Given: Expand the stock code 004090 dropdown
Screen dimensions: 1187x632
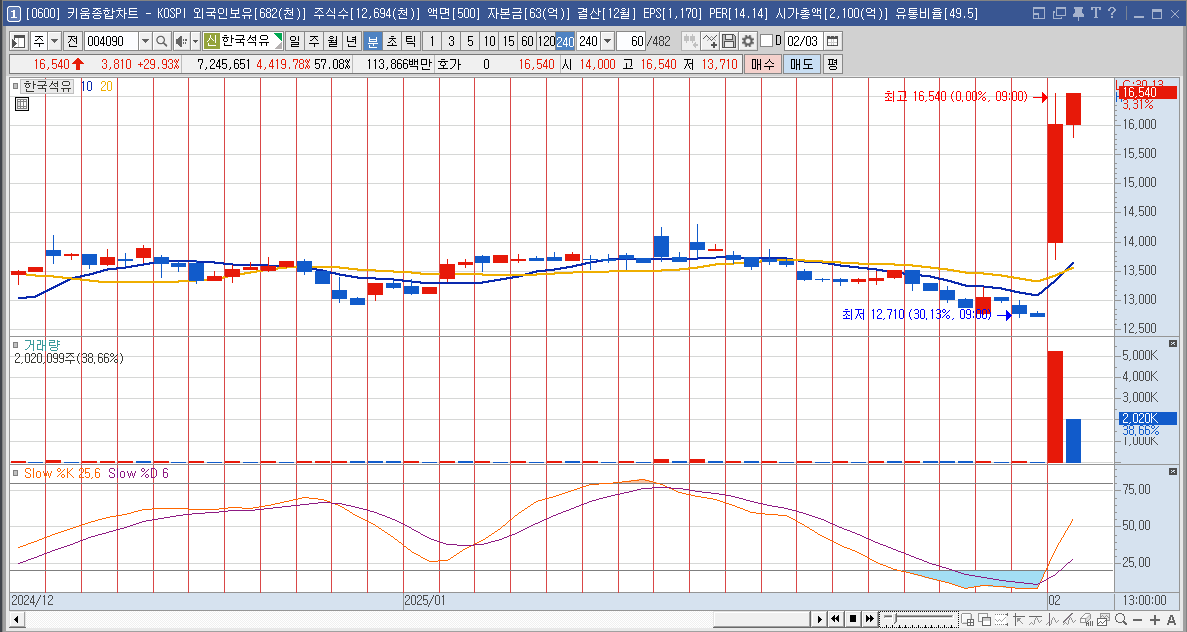Looking at the screenshot, I should pos(145,41).
